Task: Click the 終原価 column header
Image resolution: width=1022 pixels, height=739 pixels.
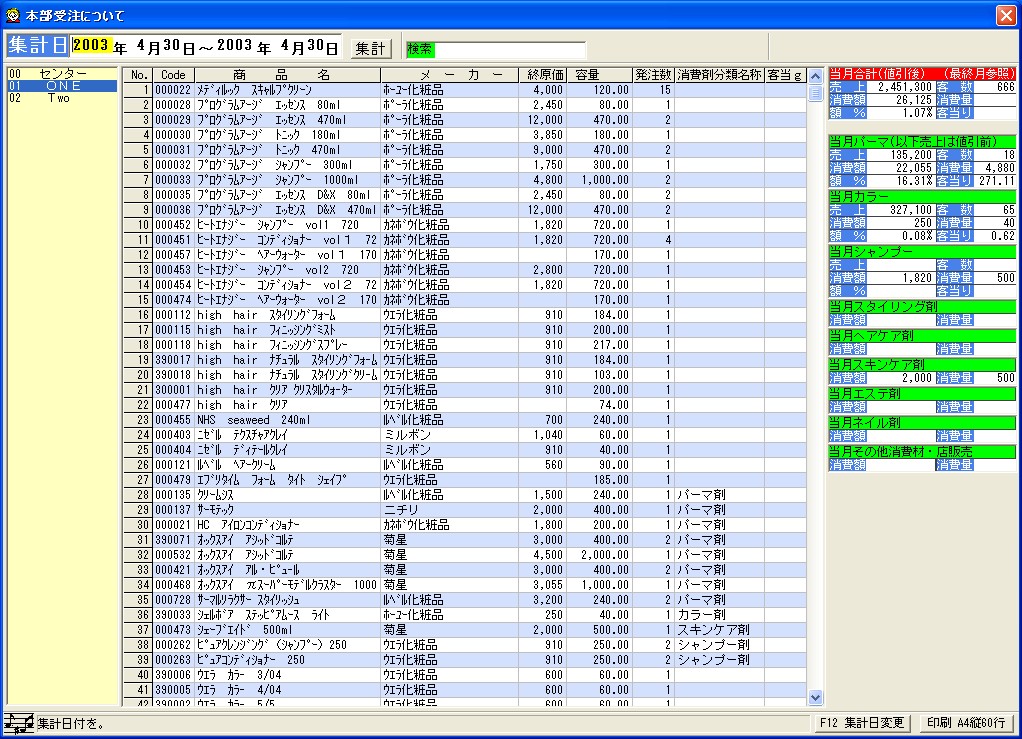Action: click(542, 75)
